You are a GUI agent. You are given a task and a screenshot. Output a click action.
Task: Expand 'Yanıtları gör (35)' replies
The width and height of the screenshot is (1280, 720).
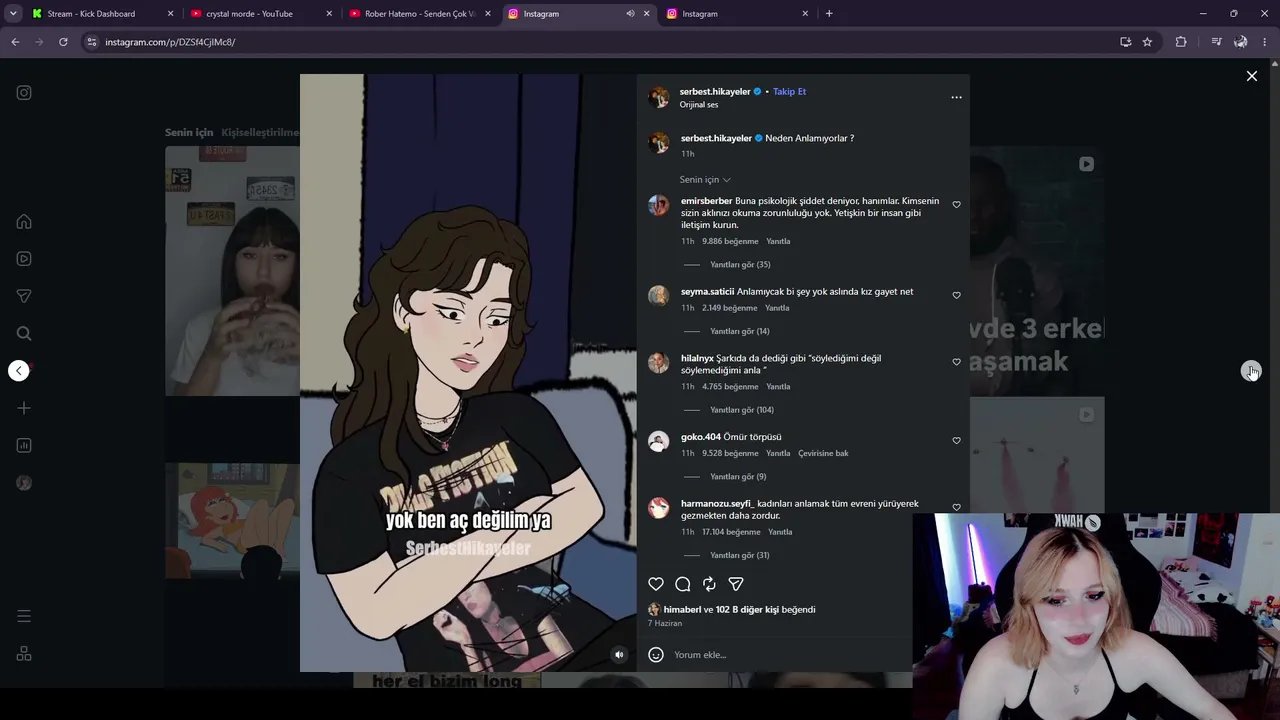[x=740, y=265]
